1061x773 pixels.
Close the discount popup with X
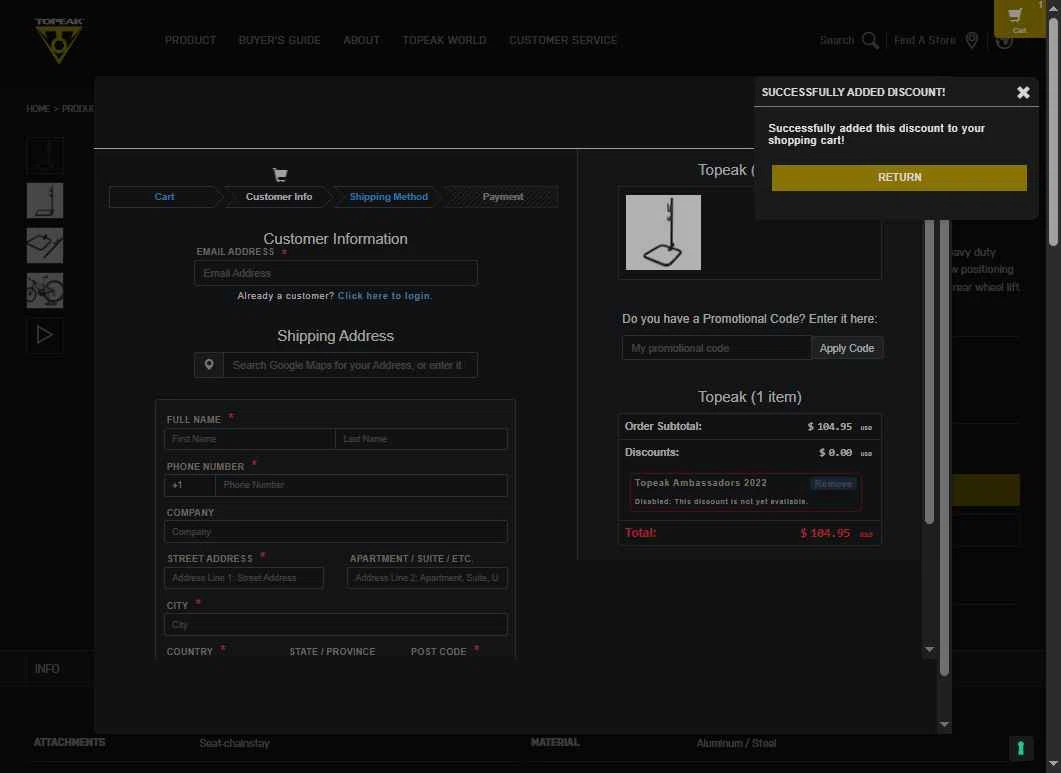pyautogui.click(x=1023, y=93)
